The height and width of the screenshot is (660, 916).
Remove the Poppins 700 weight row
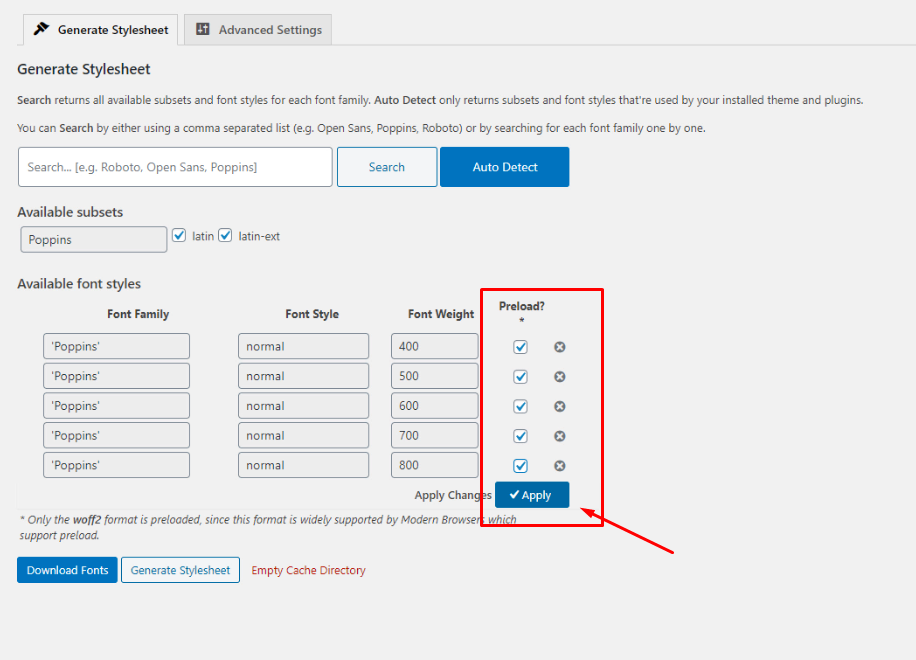click(x=560, y=436)
